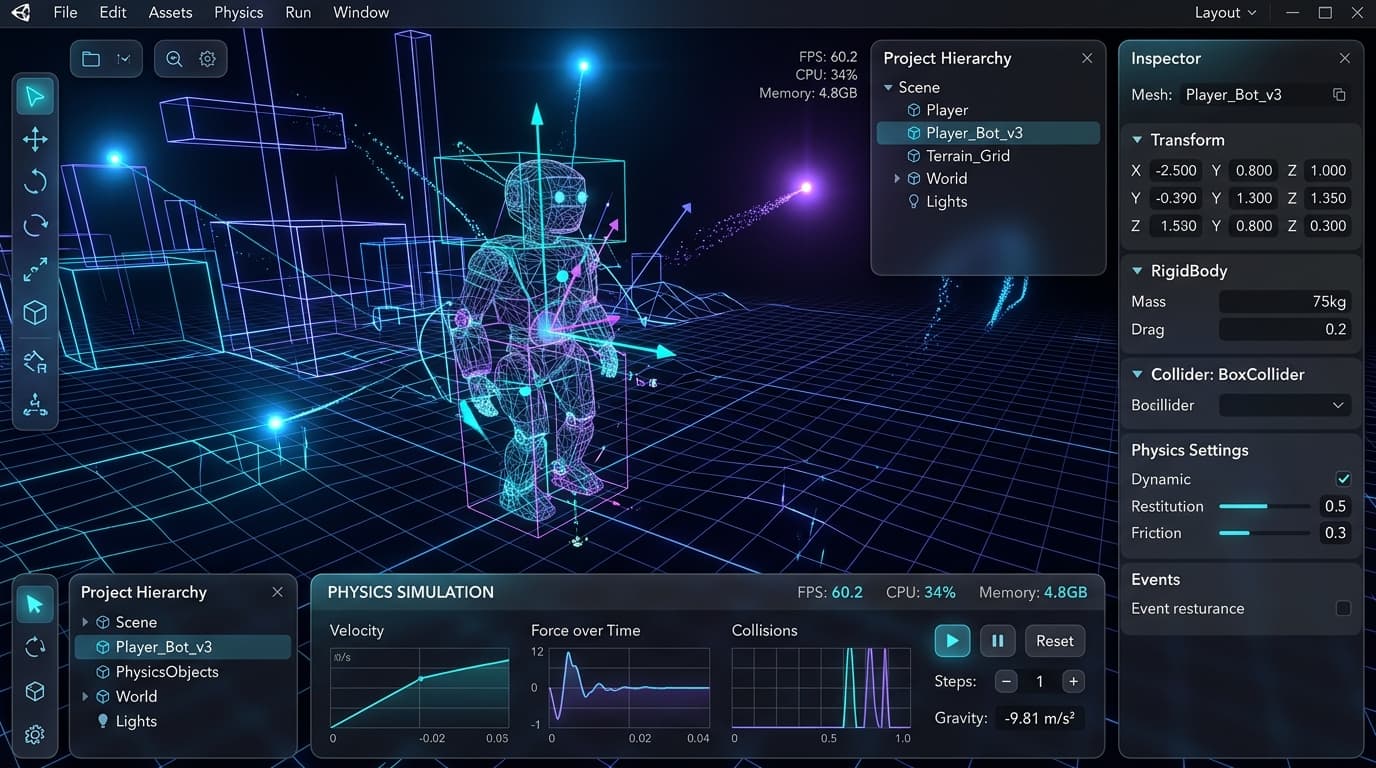Start the simulation with the Play button
This screenshot has width=1376, height=768.
952,641
